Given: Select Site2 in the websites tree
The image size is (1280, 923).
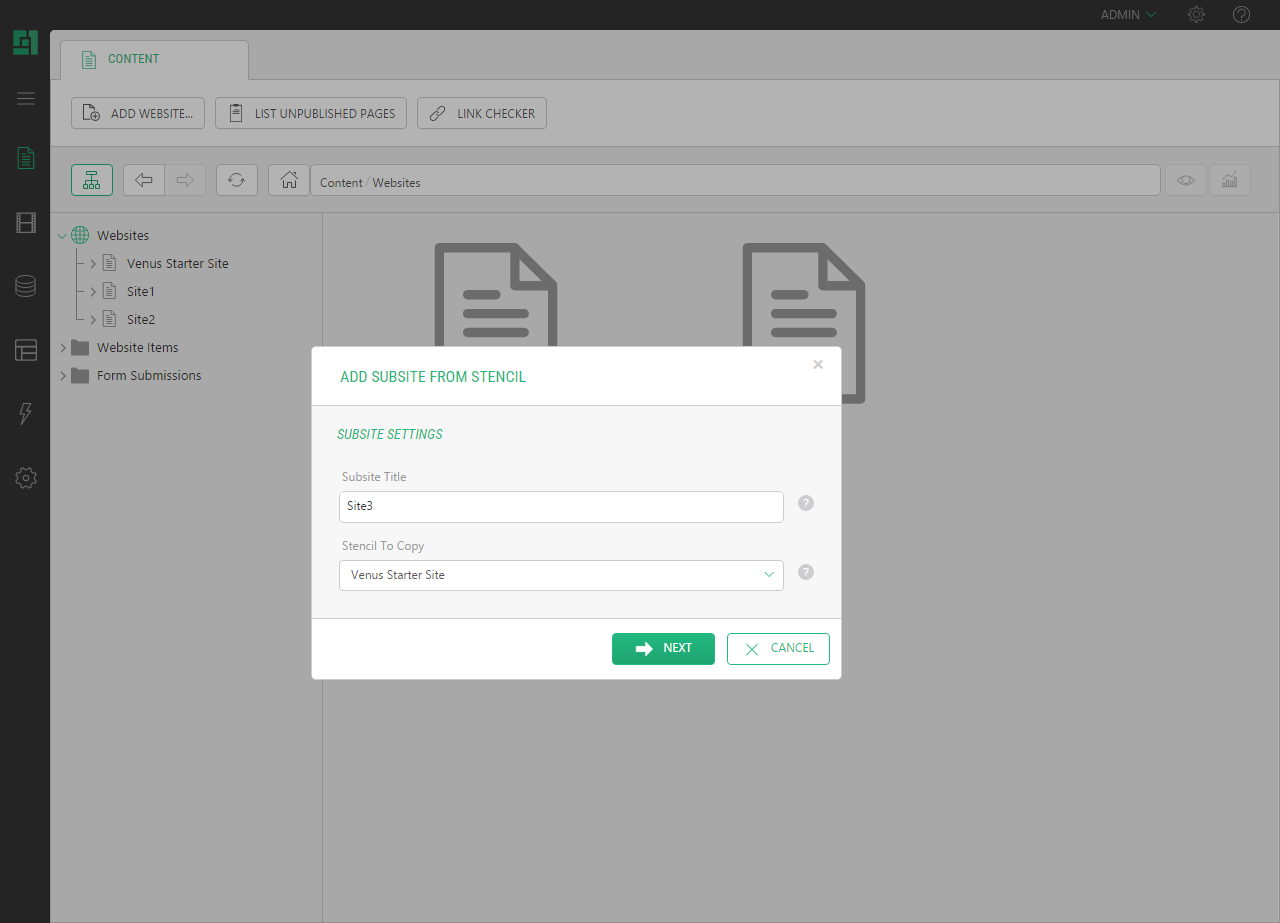Looking at the screenshot, I should click(x=140, y=320).
